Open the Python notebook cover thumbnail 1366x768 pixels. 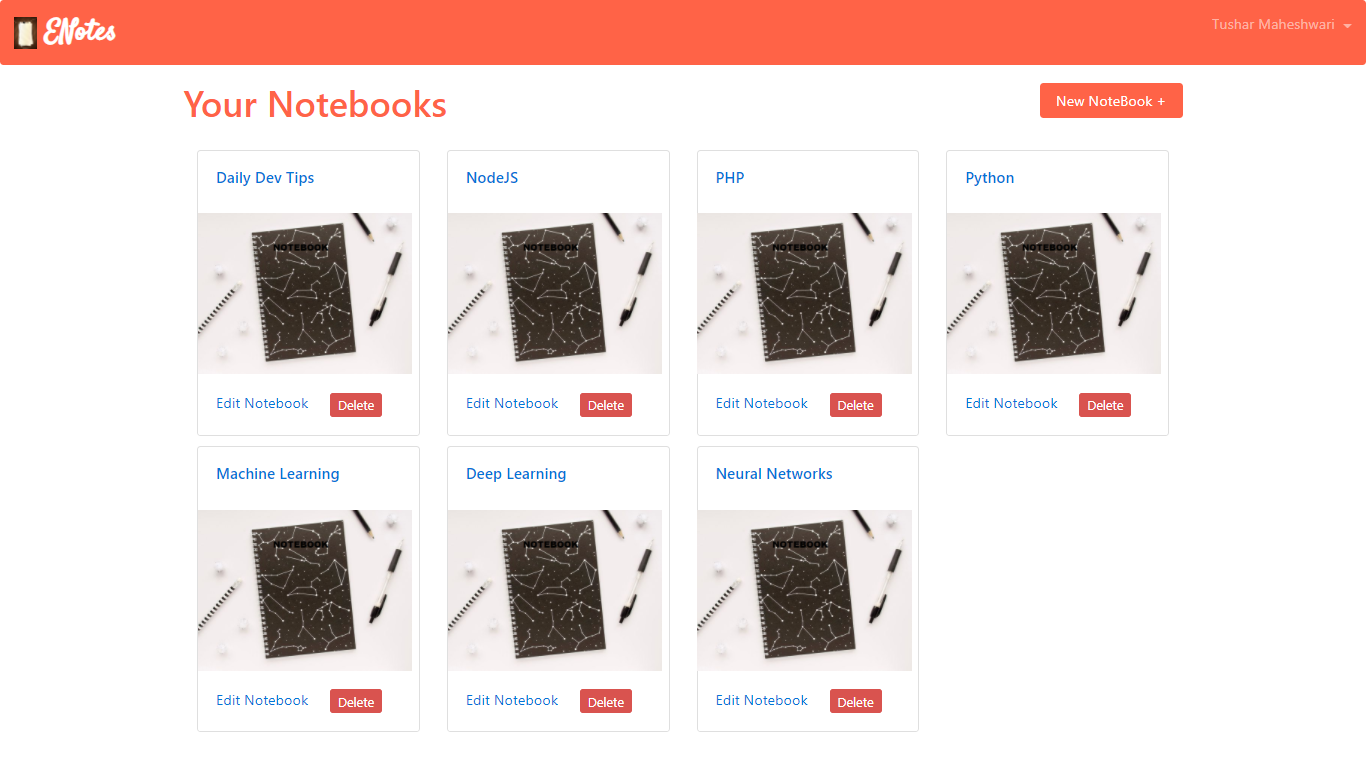[1054, 293]
